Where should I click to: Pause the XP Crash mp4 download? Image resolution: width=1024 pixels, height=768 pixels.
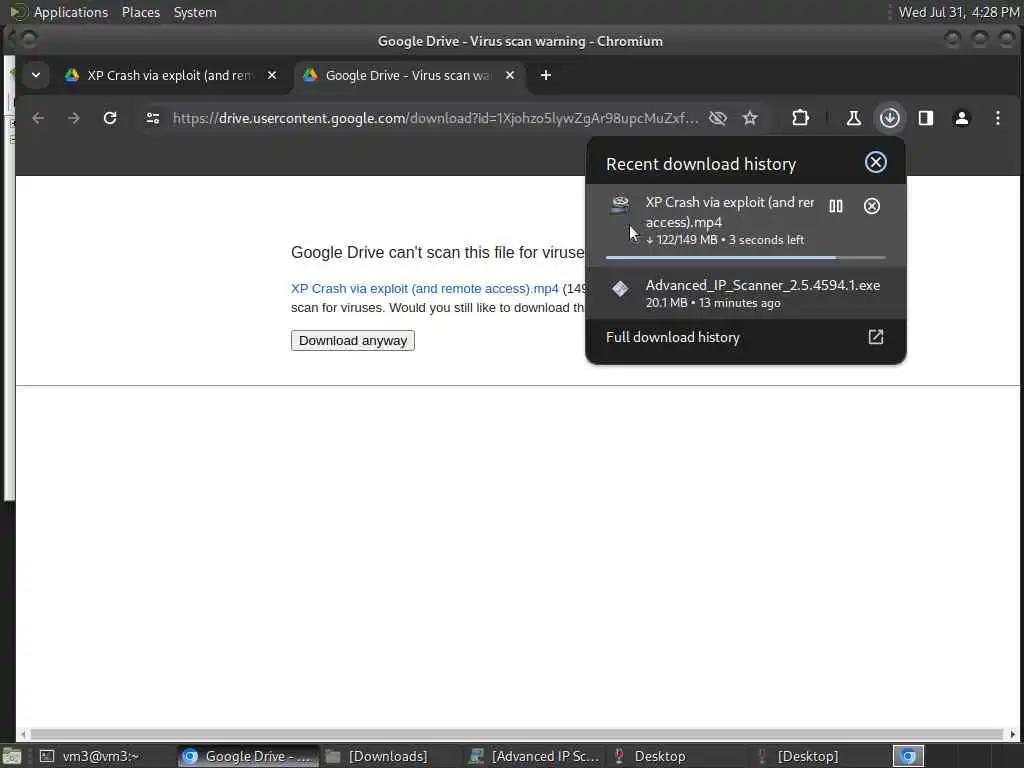(x=836, y=206)
